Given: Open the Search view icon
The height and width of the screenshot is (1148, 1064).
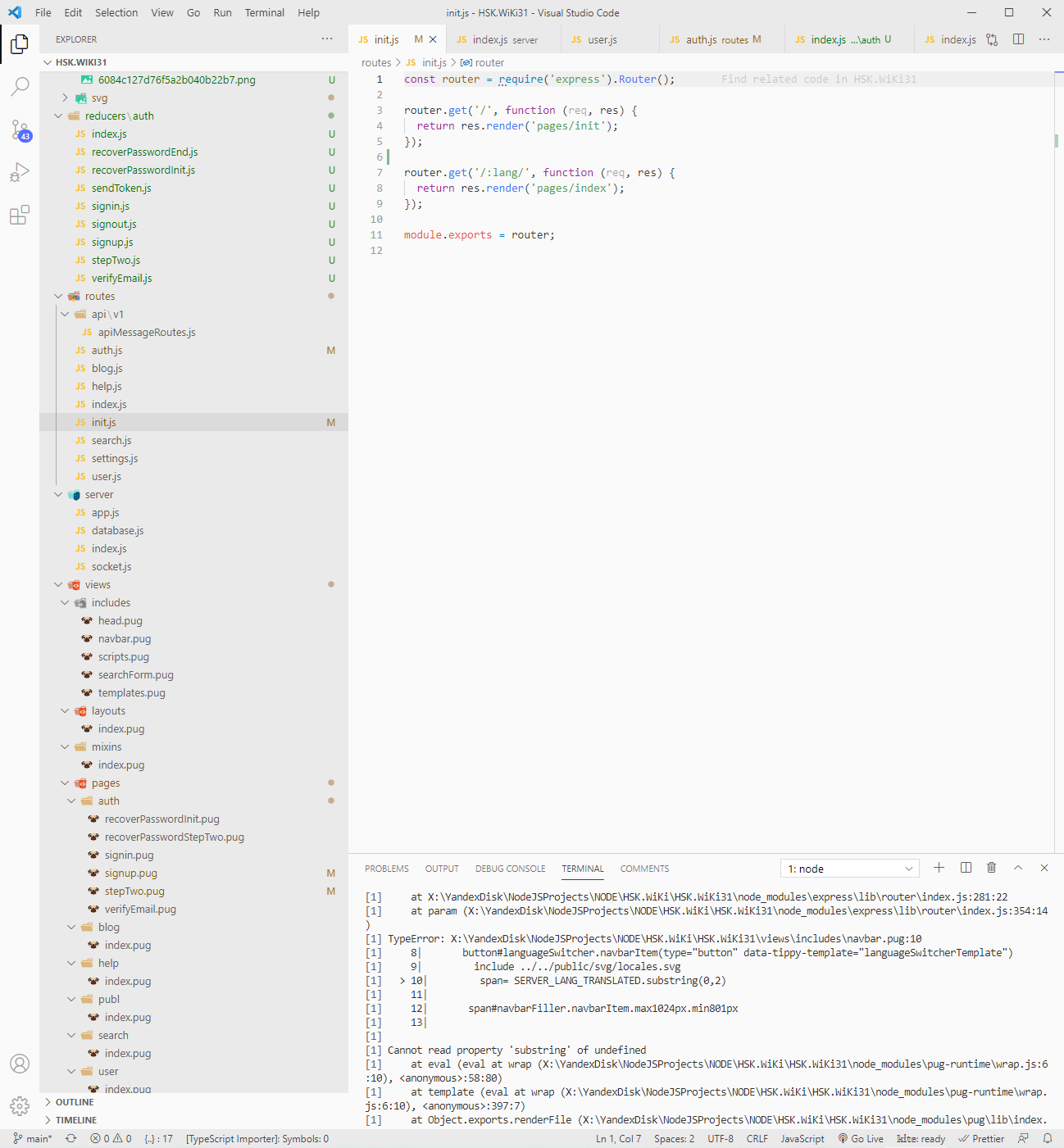Looking at the screenshot, I should coord(20,86).
